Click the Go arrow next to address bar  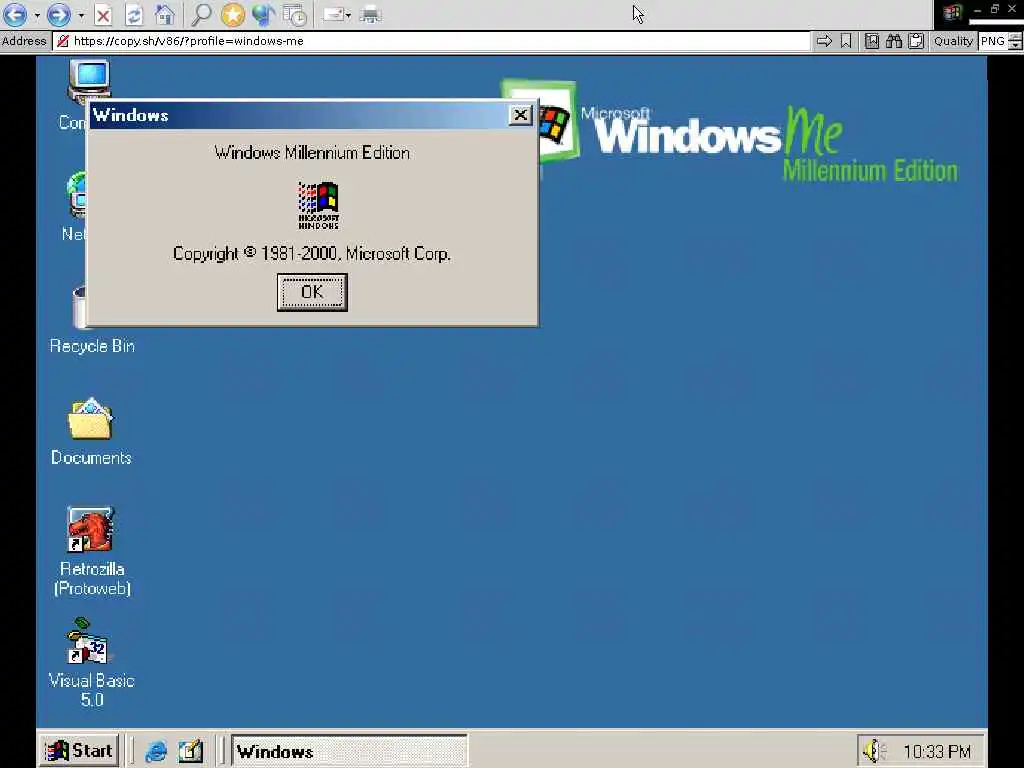point(824,41)
